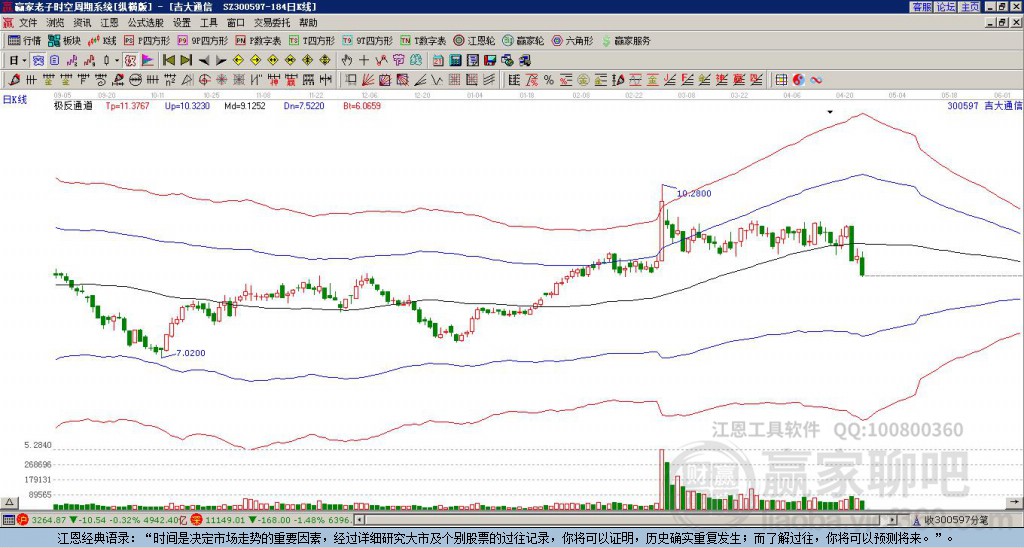This screenshot has height=548, width=1024.
Task: Click the volume panel up-triangle expander
Action: pos(9,502)
